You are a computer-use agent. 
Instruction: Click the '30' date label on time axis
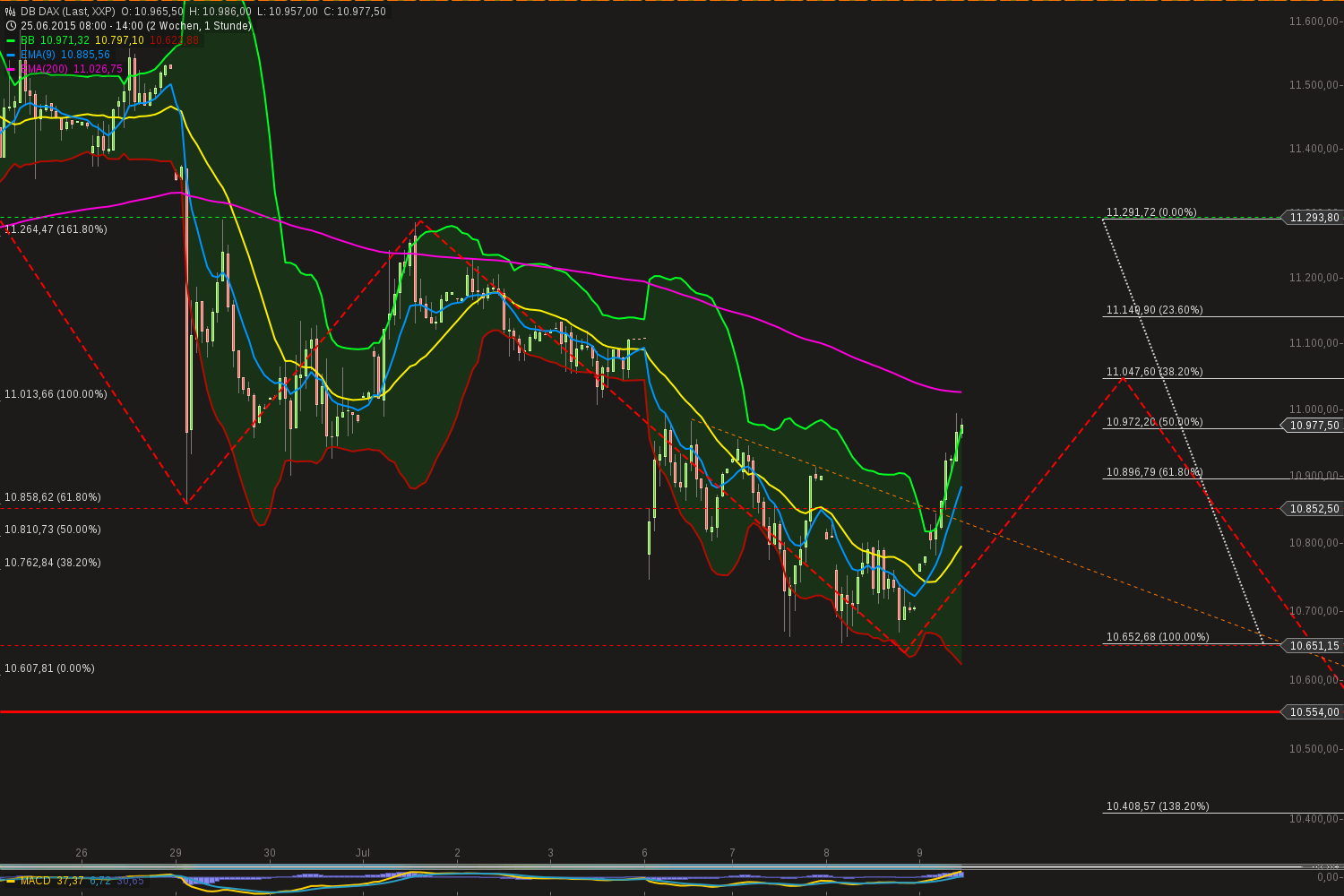point(270,853)
